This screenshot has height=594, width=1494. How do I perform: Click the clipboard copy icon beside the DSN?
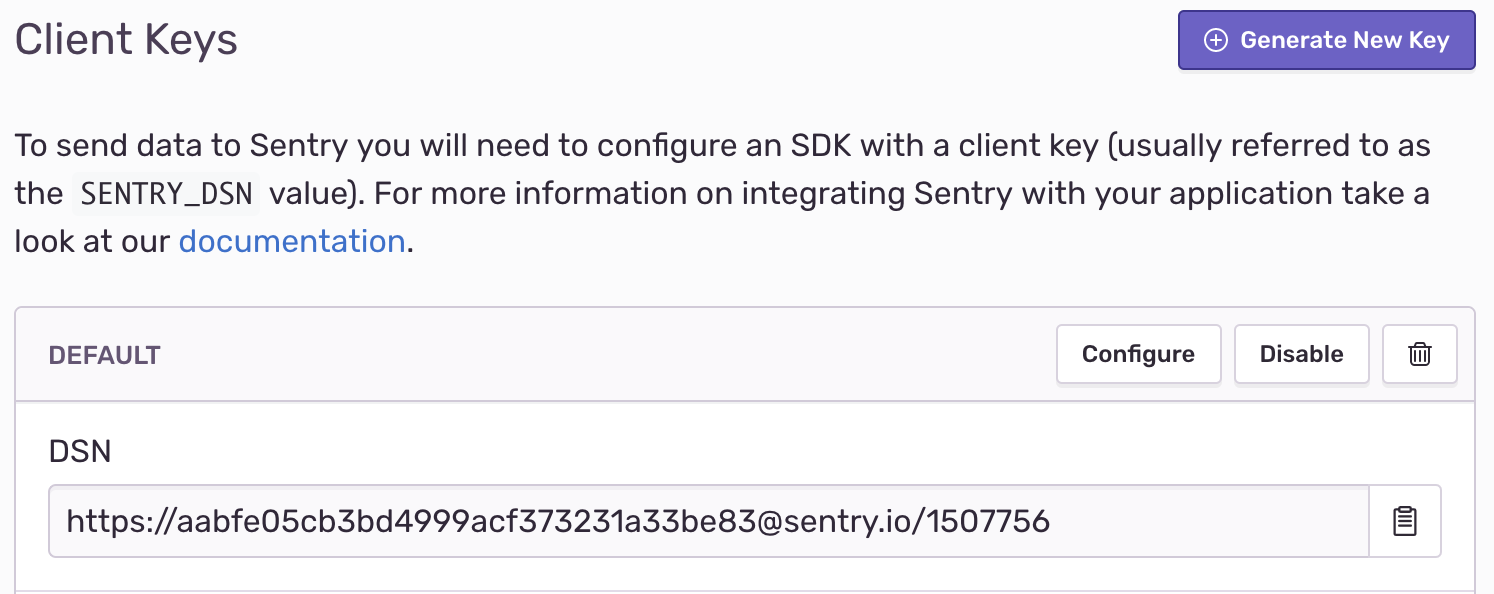1404,521
